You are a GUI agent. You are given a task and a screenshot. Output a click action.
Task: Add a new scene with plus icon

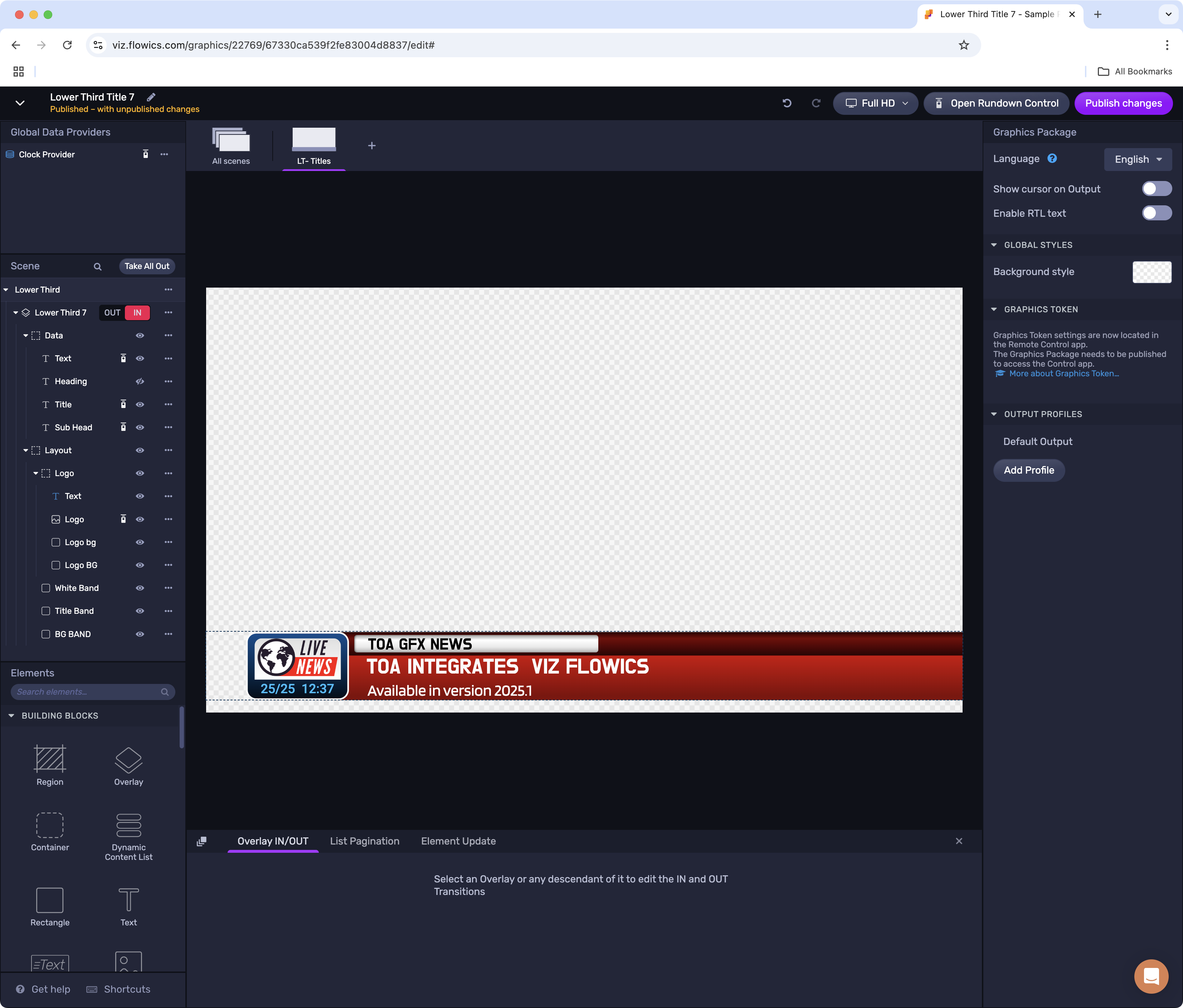(372, 146)
